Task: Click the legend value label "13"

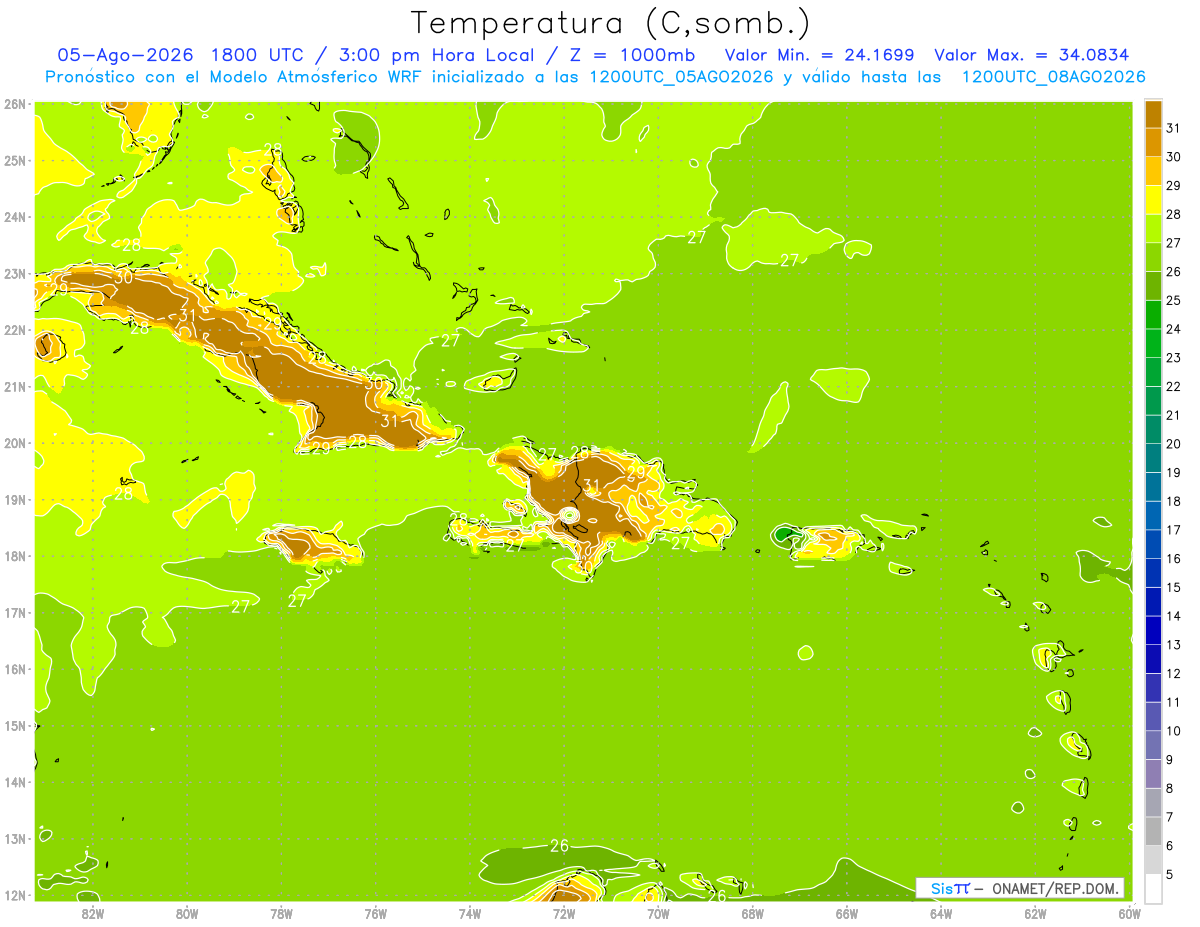Action: (x=1174, y=645)
